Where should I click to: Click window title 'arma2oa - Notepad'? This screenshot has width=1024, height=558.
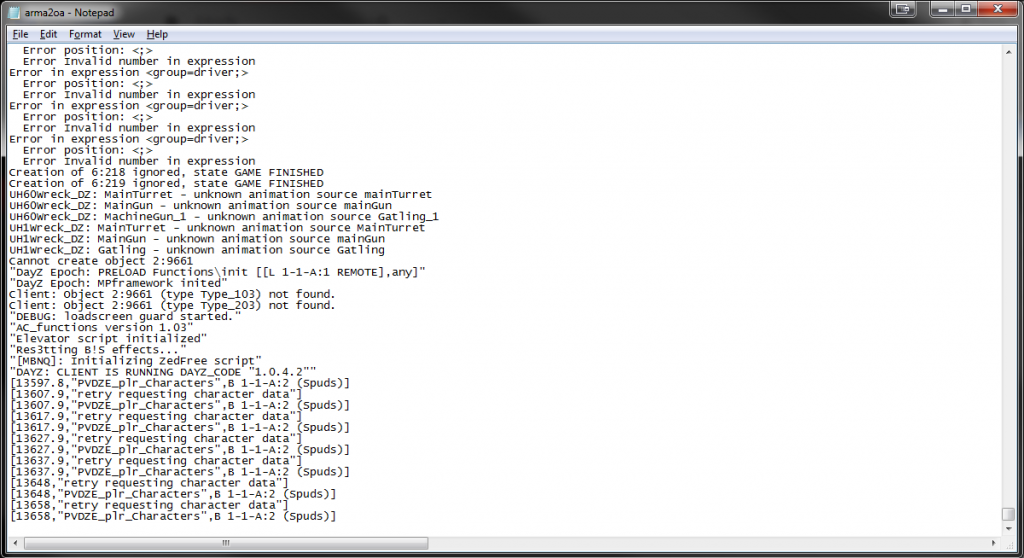tap(69, 12)
